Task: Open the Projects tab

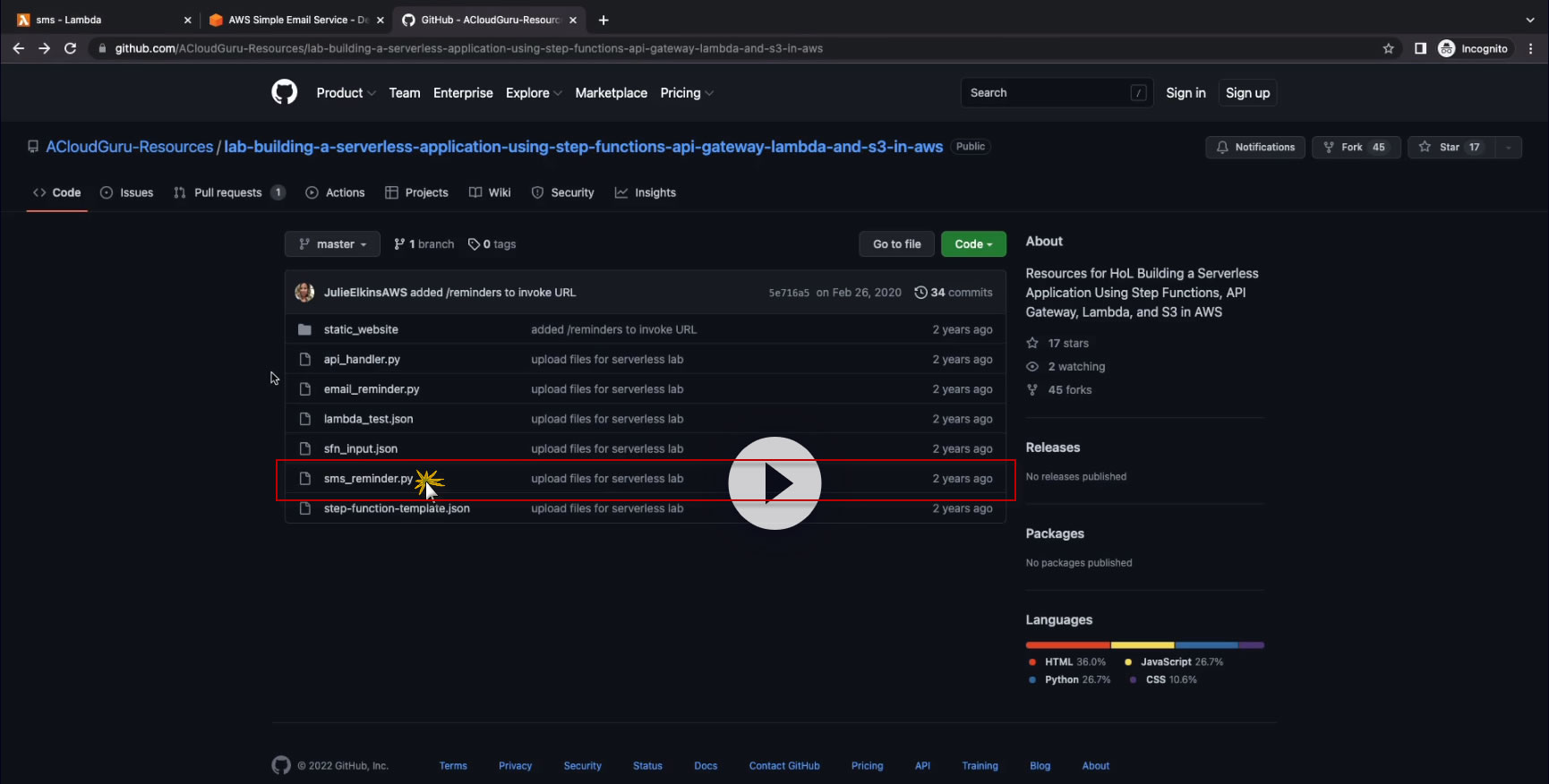Action: (416, 192)
